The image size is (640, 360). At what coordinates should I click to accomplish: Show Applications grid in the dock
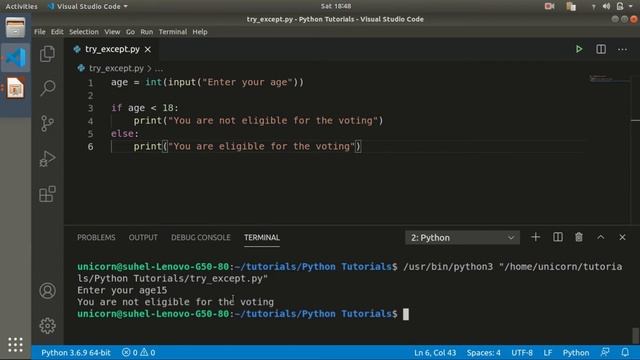tap(15, 345)
